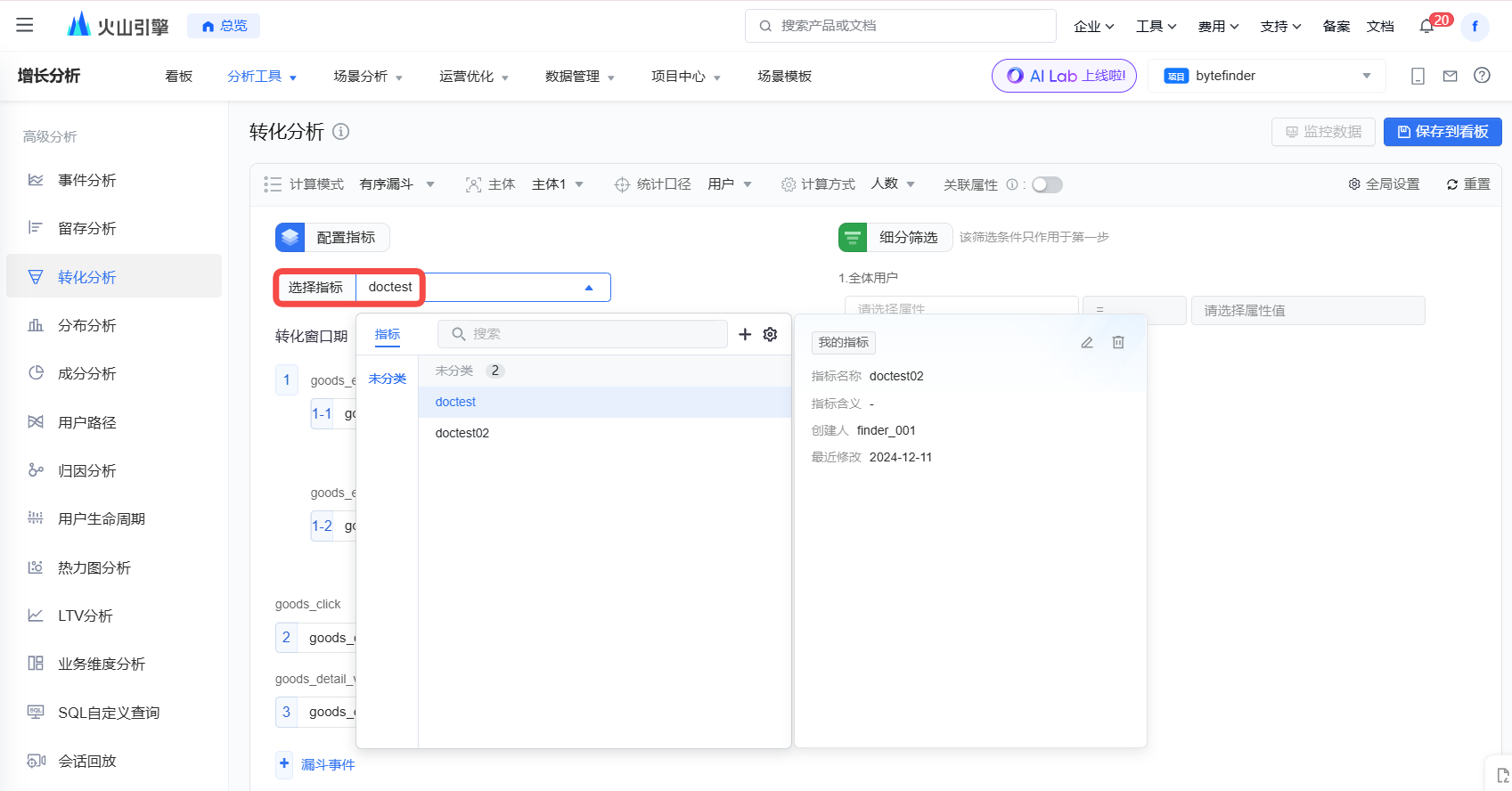Screen dimensions: 1512x791
Task: Click the AI Lab 上线啦 banner
Action: pos(1064,76)
